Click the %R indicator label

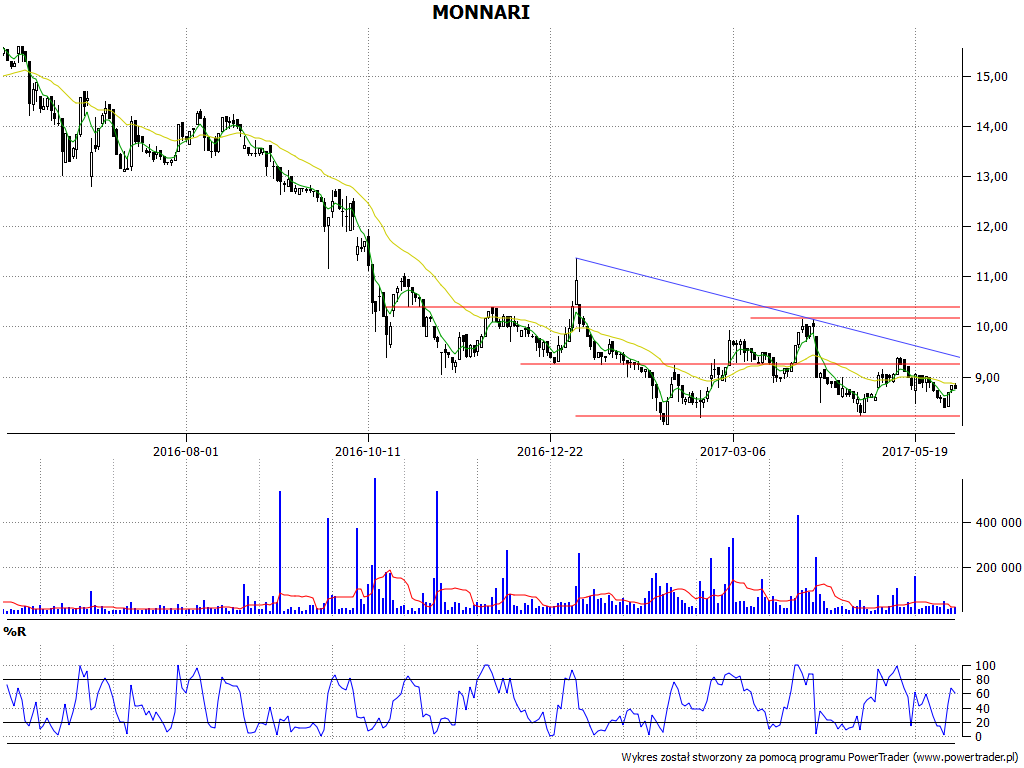click(14, 632)
